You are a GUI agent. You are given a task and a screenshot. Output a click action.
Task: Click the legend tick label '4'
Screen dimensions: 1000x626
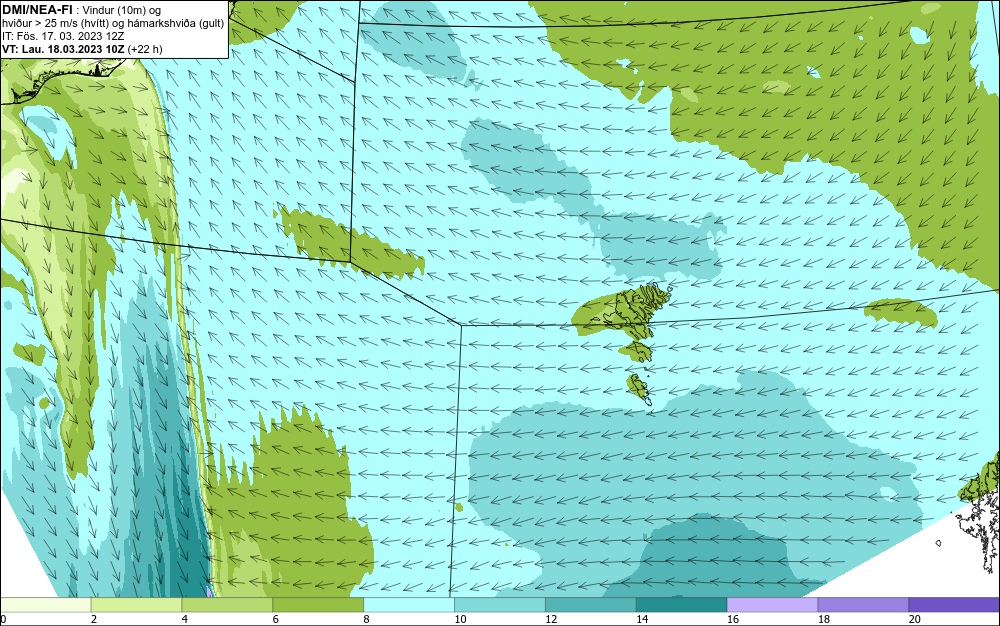(x=184, y=619)
